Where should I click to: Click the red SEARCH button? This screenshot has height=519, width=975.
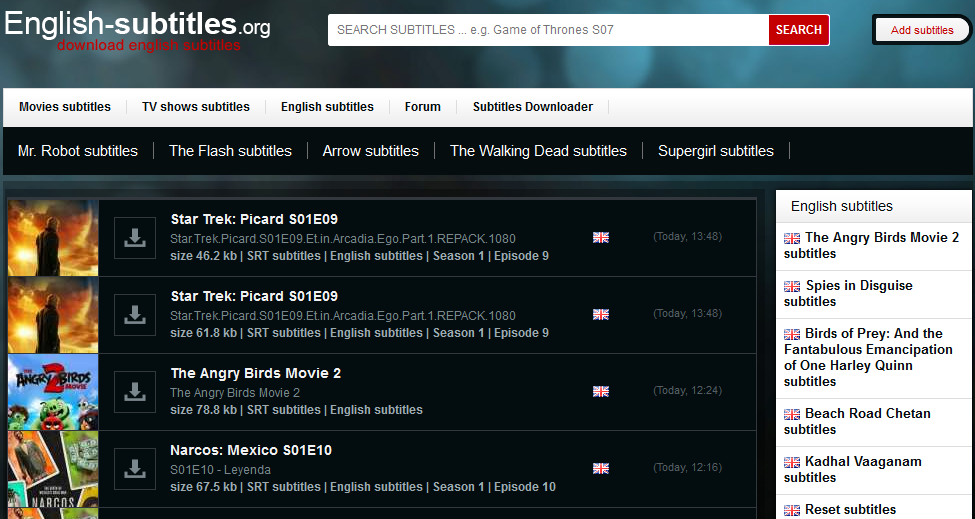[798, 30]
